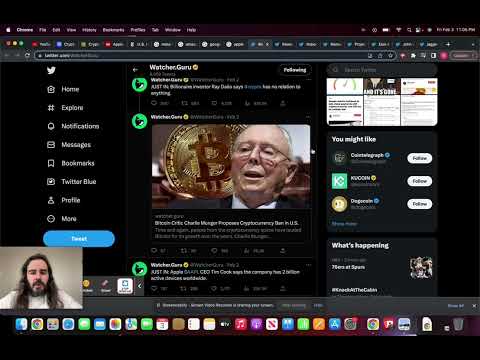Open Messages envelope in sidebar
Screen dimensions: 480x360
(x=69, y=145)
